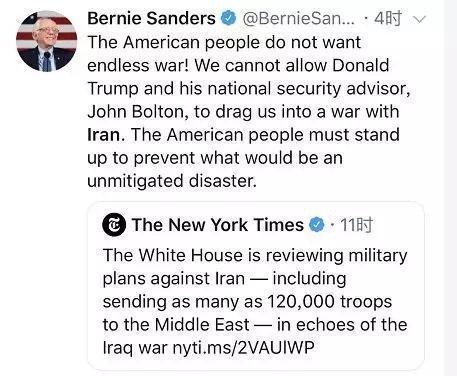Click the Bernie Sanders display name
This screenshot has width=457, height=376.
point(151,18)
